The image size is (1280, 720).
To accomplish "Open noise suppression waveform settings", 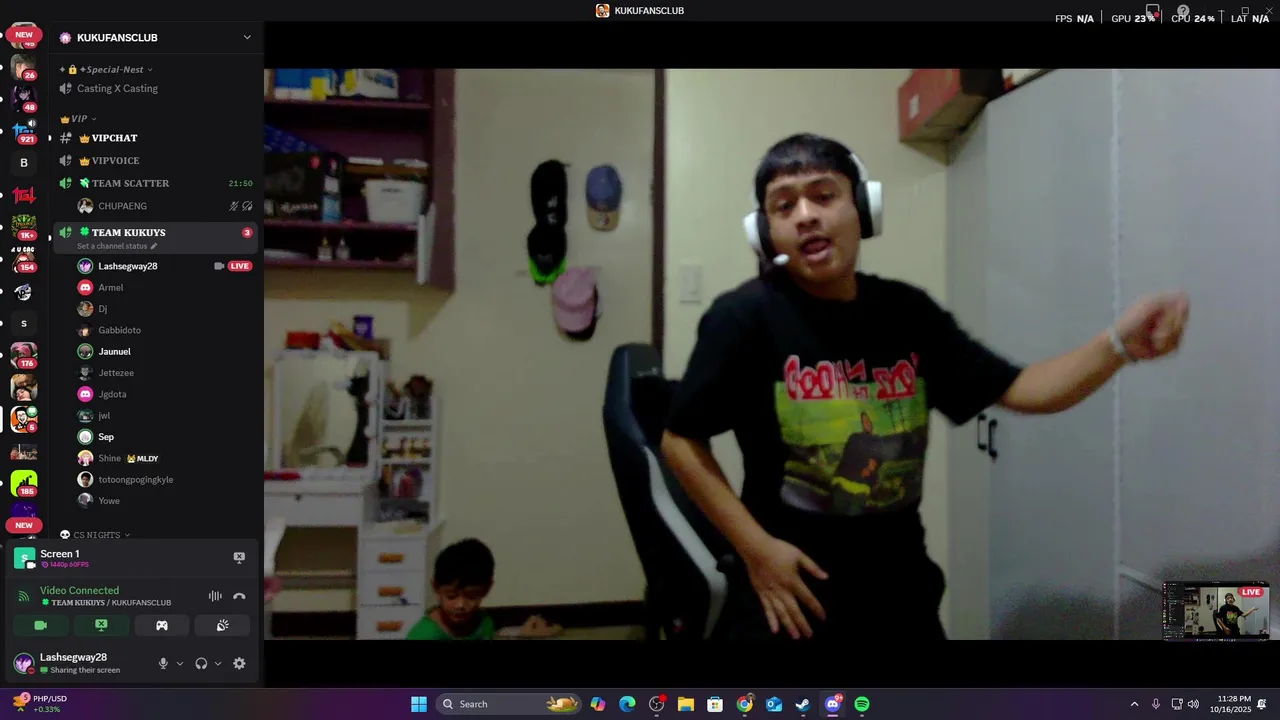I will tap(215, 596).
